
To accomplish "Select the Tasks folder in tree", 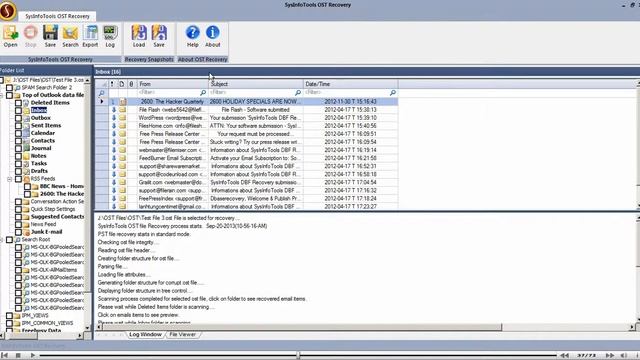I will (39, 163).
